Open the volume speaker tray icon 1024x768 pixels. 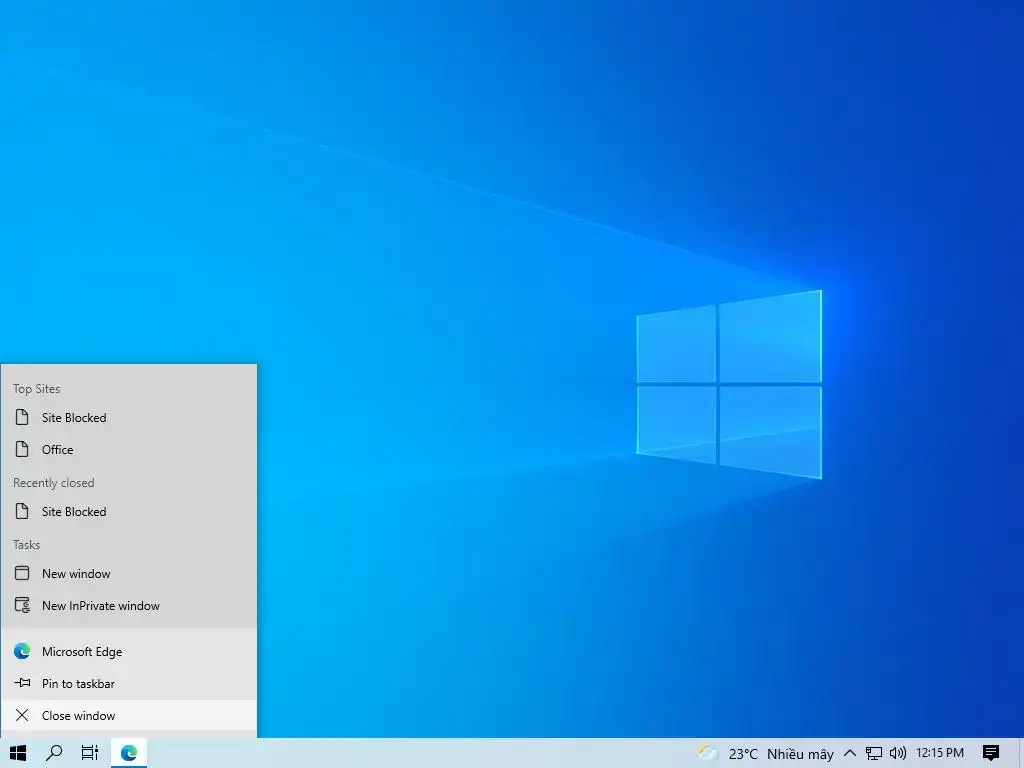[898, 753]
